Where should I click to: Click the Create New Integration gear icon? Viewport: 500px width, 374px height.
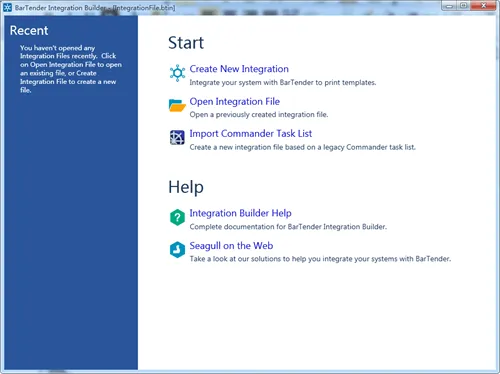click(177, 73)
